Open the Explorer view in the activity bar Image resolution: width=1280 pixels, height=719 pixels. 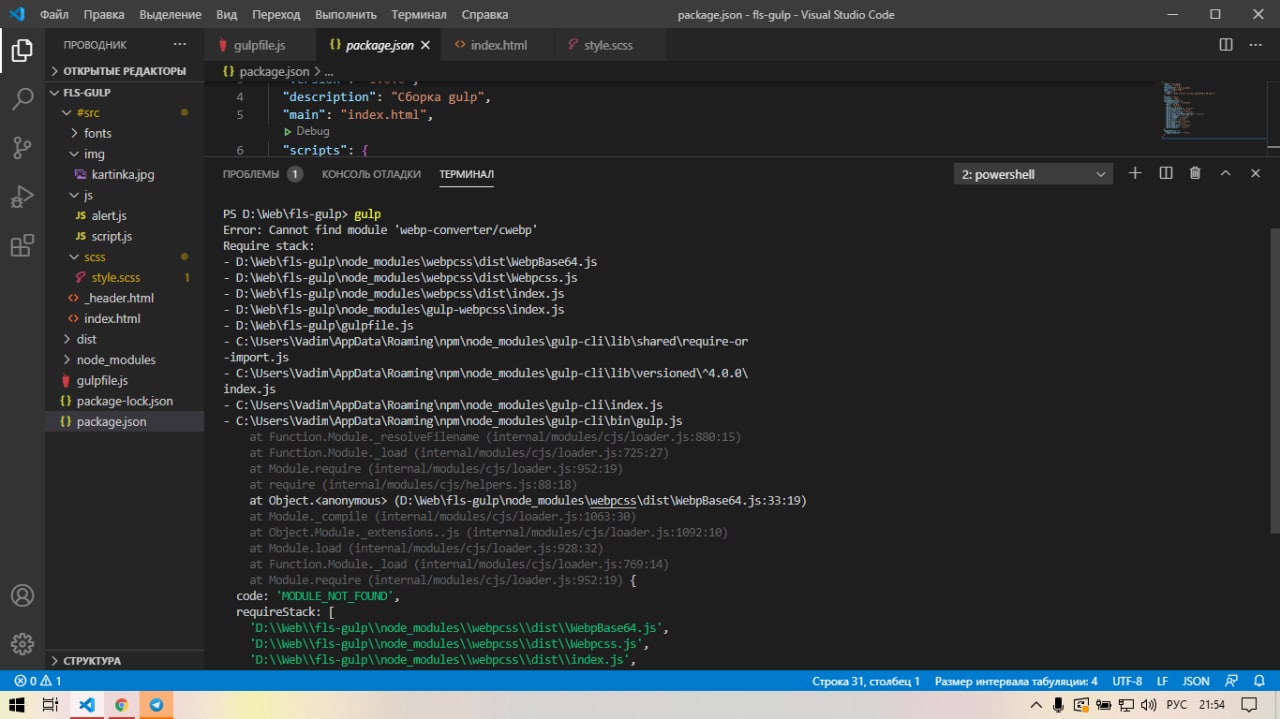pos(22,50)
